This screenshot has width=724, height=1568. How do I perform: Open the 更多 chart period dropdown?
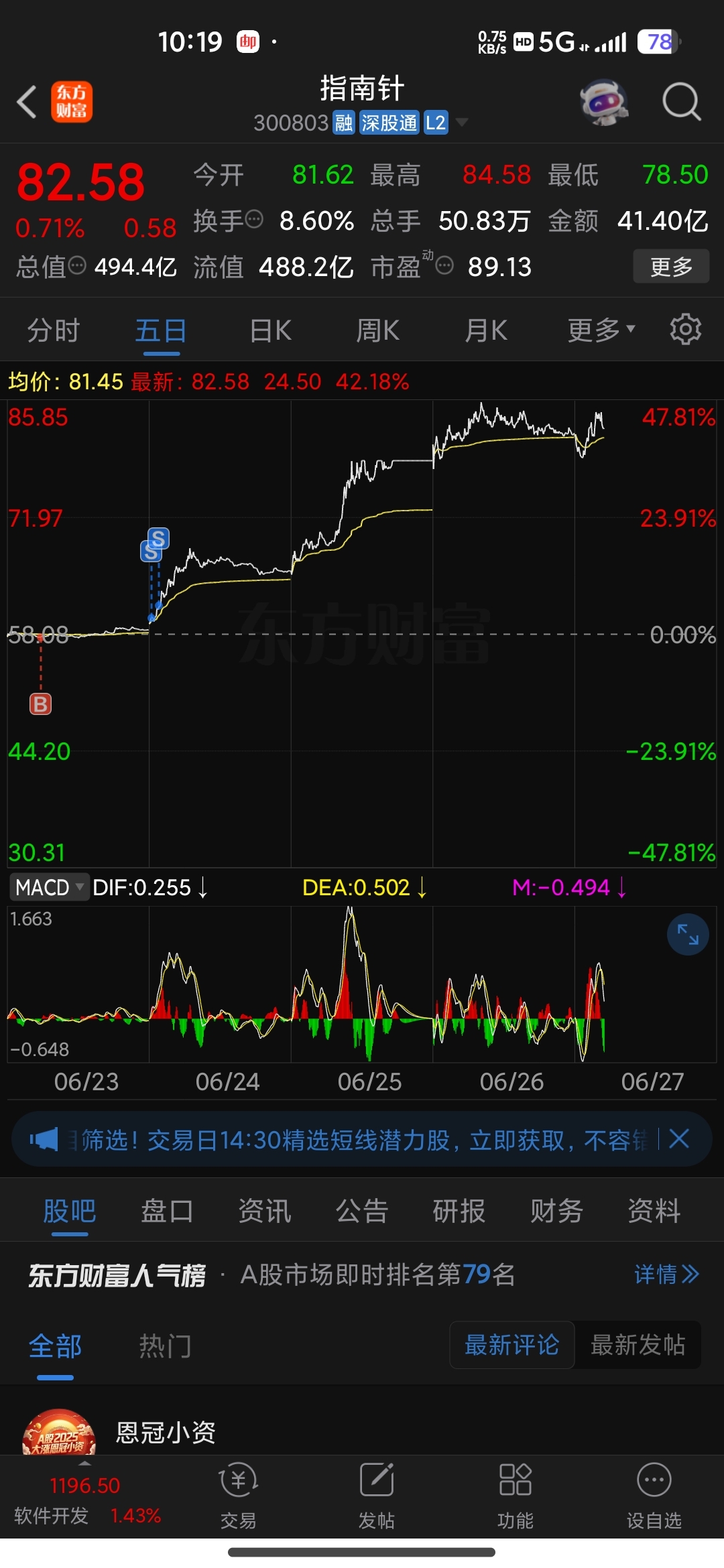pyautogui.click(x=601, y=330)
